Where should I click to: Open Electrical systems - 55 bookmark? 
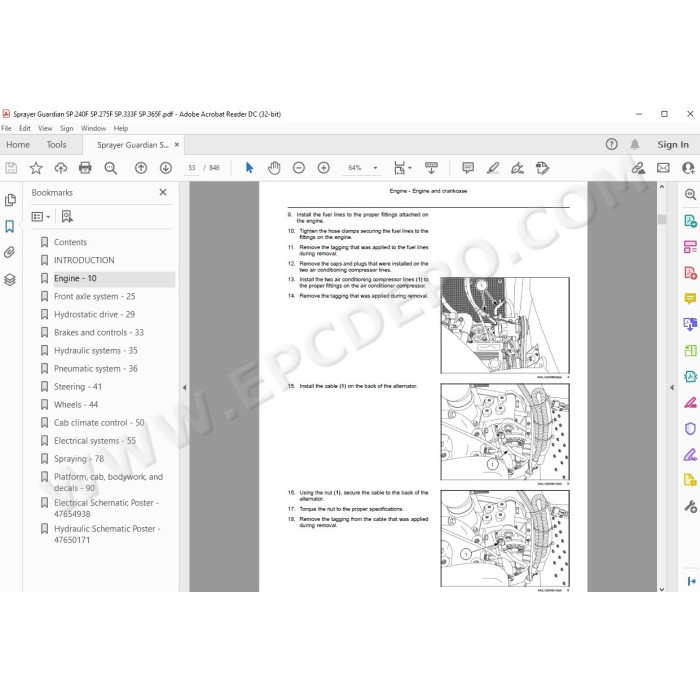click(x=95, y=441)
